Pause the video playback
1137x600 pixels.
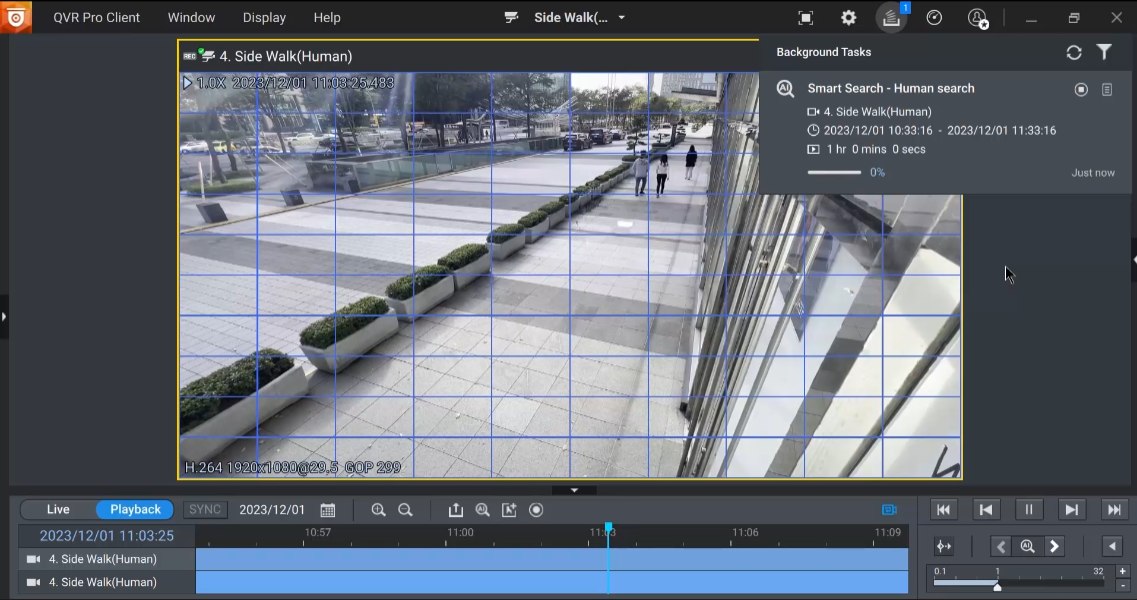pos(1028,510)
